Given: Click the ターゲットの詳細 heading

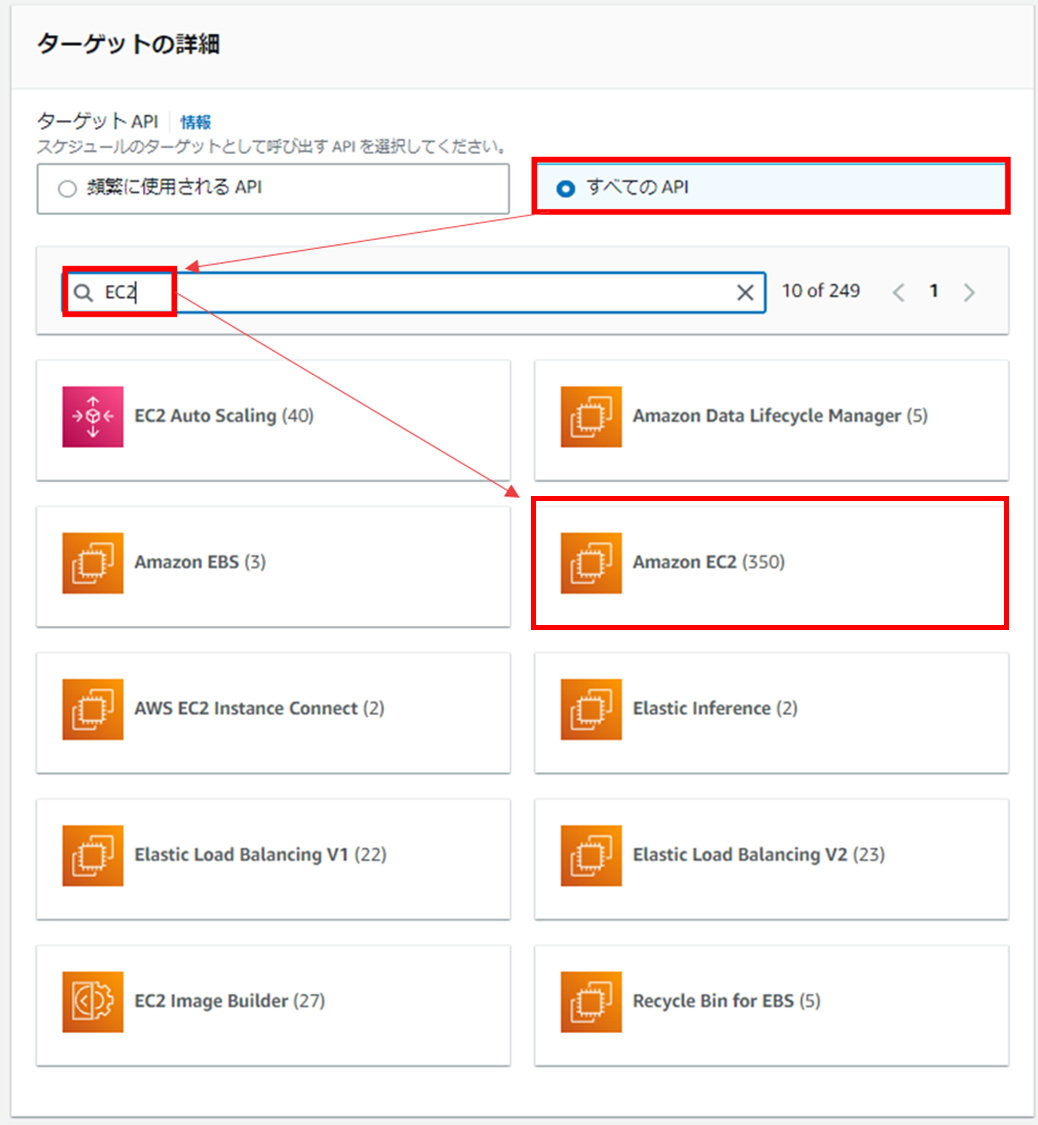Looking at the screenshot, I should point(128,44).
